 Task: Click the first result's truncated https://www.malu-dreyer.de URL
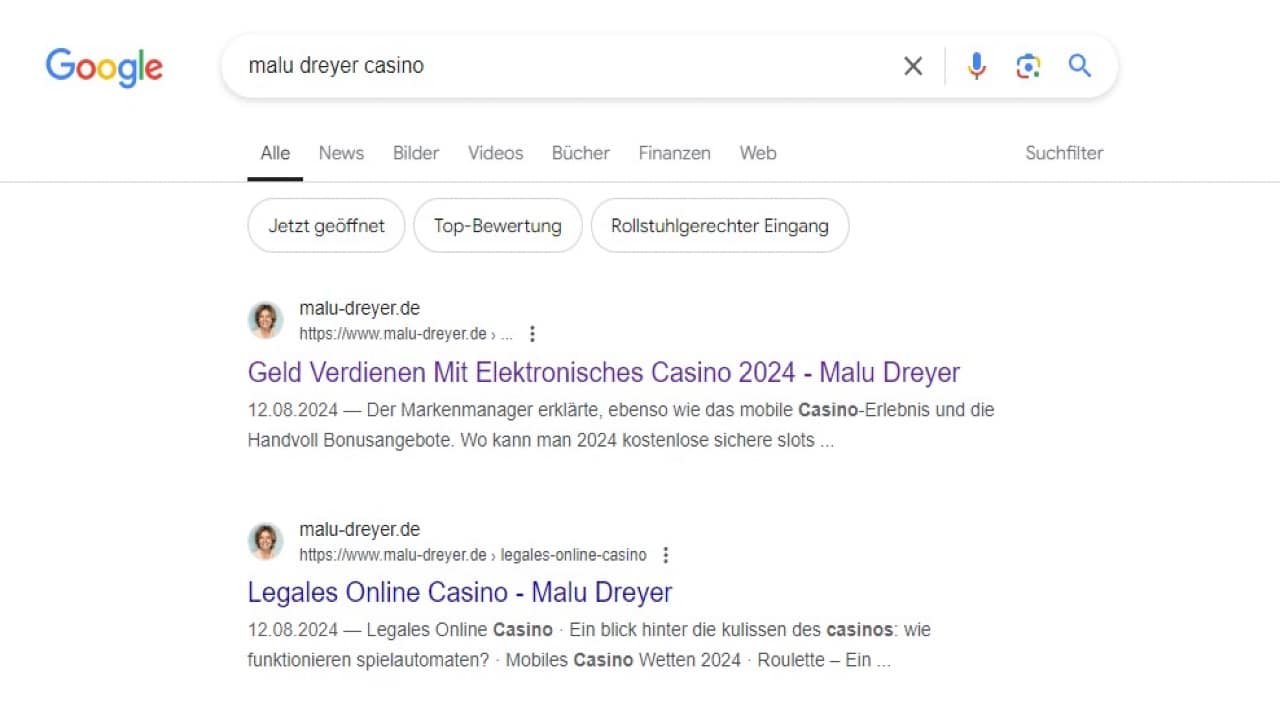coord(405,334)
